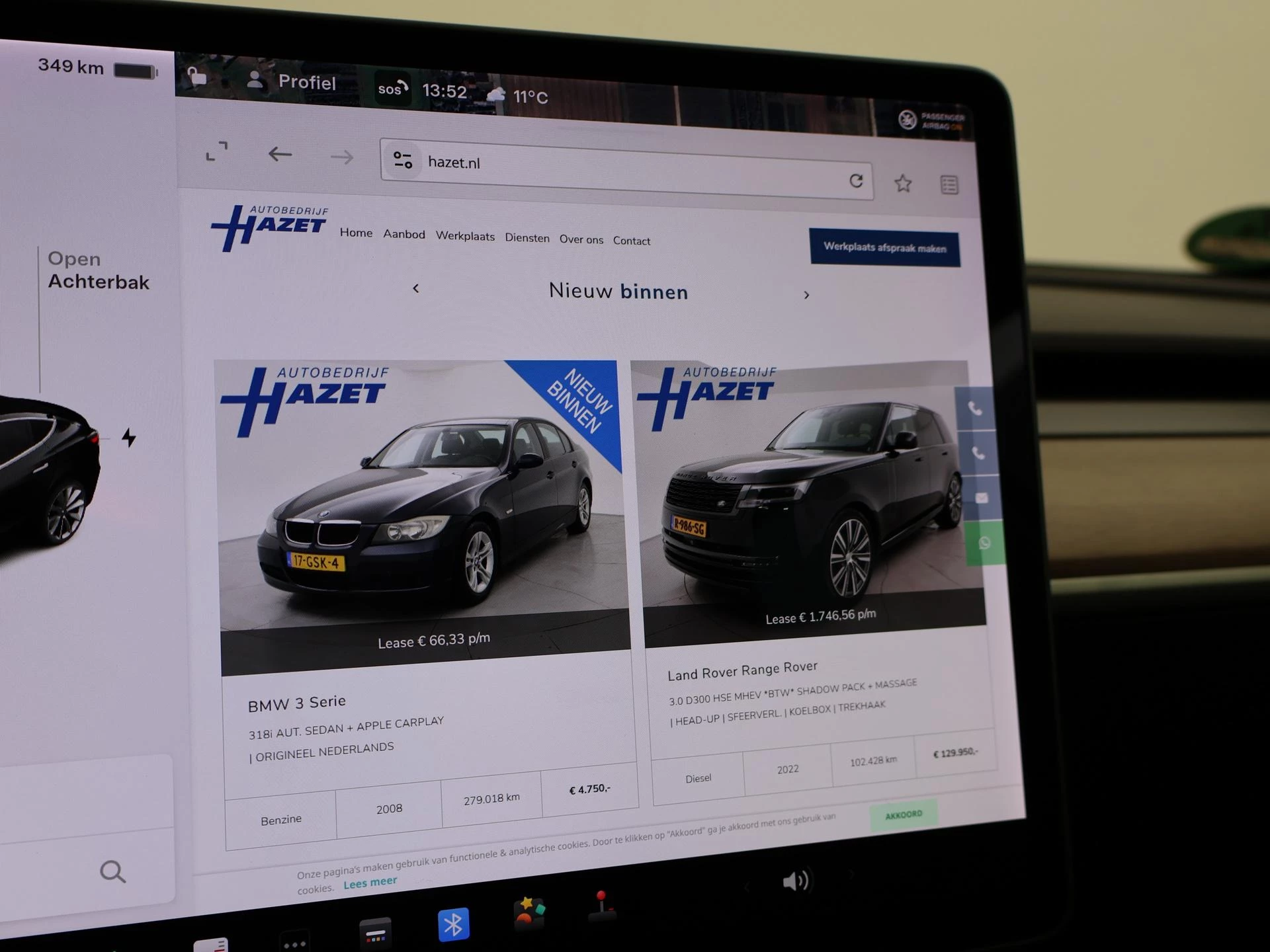Screen dimensions: 1270x952
Task: Adjust volume via the speaker icon
Action: [797, 880]
